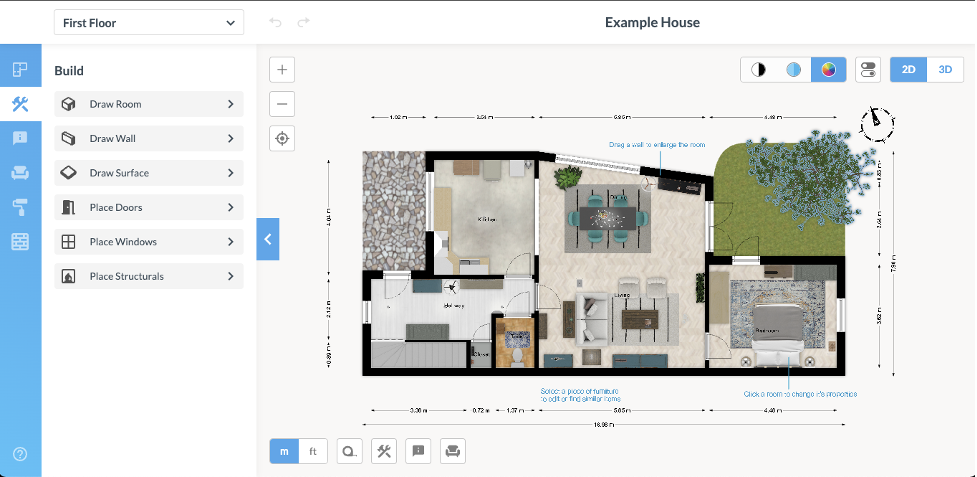Open the Furnish sofa sidebar tab
Viewport: 977px width, 477px height.
(x=20, y=173)
